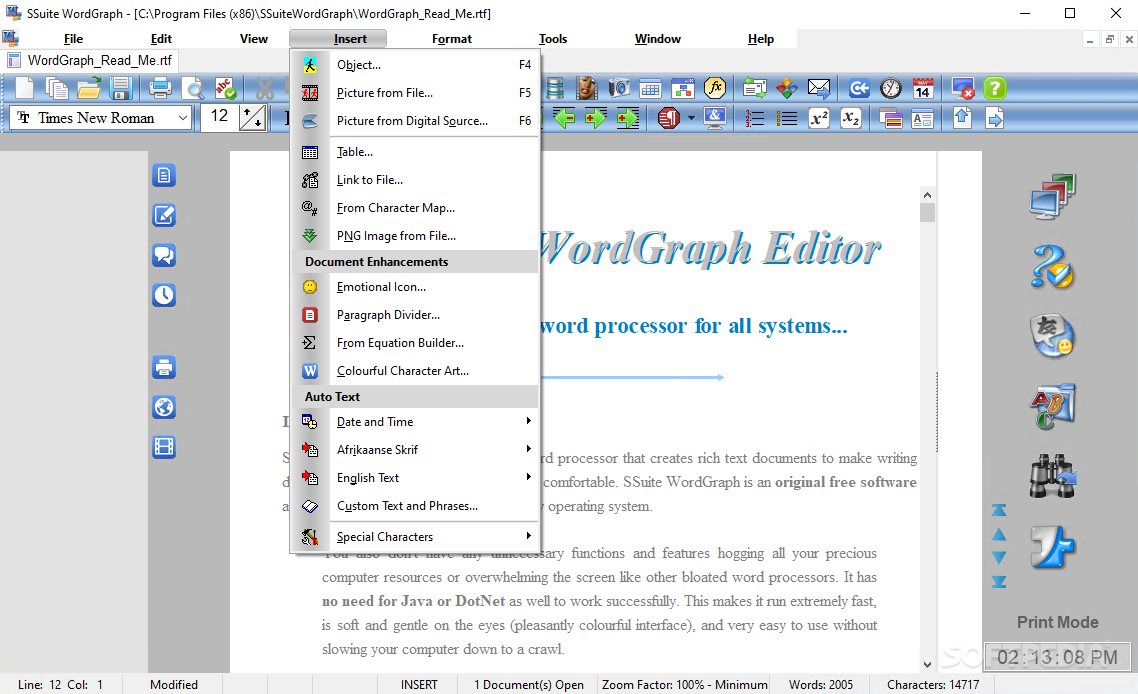
Task: Click the clock toolbar icon
Action: (x=891, y=88)
